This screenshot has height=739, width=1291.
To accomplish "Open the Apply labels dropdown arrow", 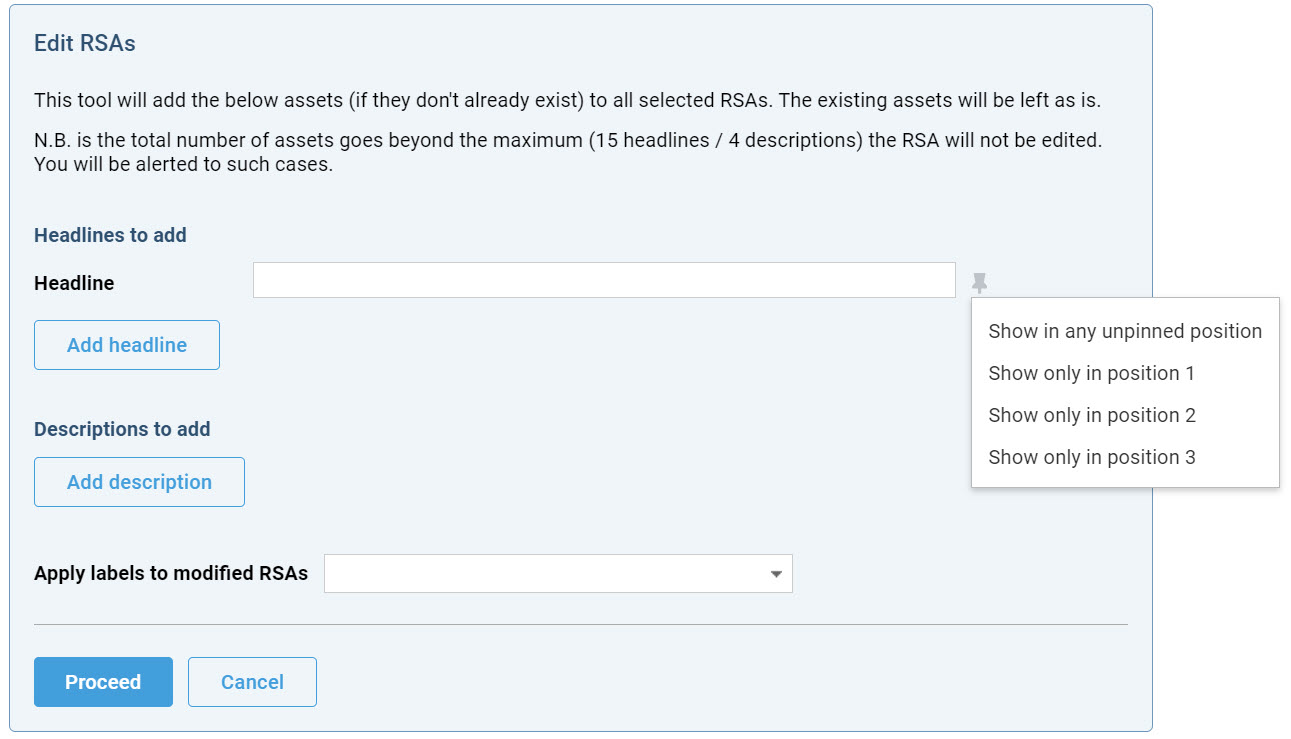I will [x=776, y=574].
